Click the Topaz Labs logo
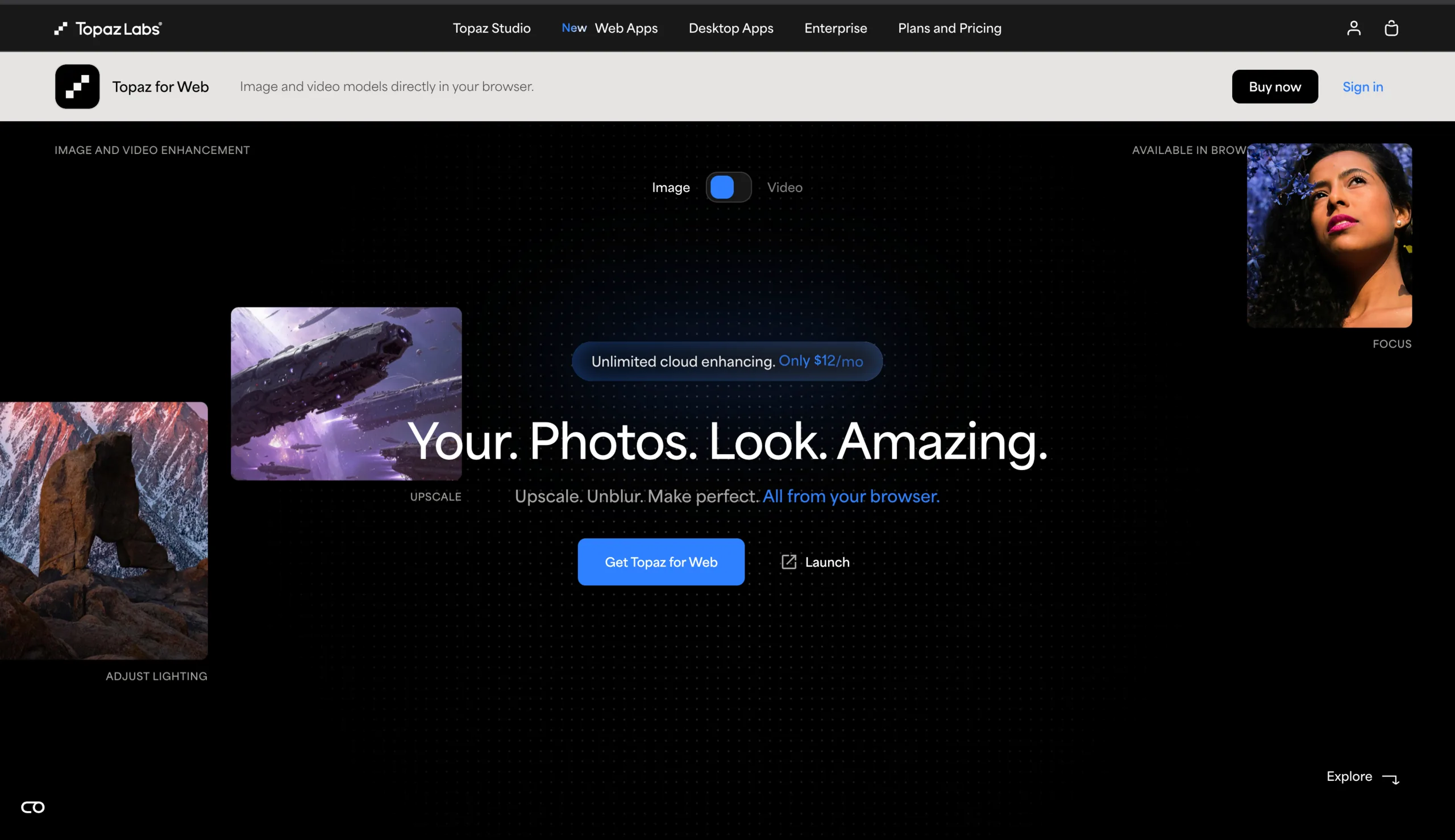The height and width of the screenshot is (840, 1455). [108, 28]
